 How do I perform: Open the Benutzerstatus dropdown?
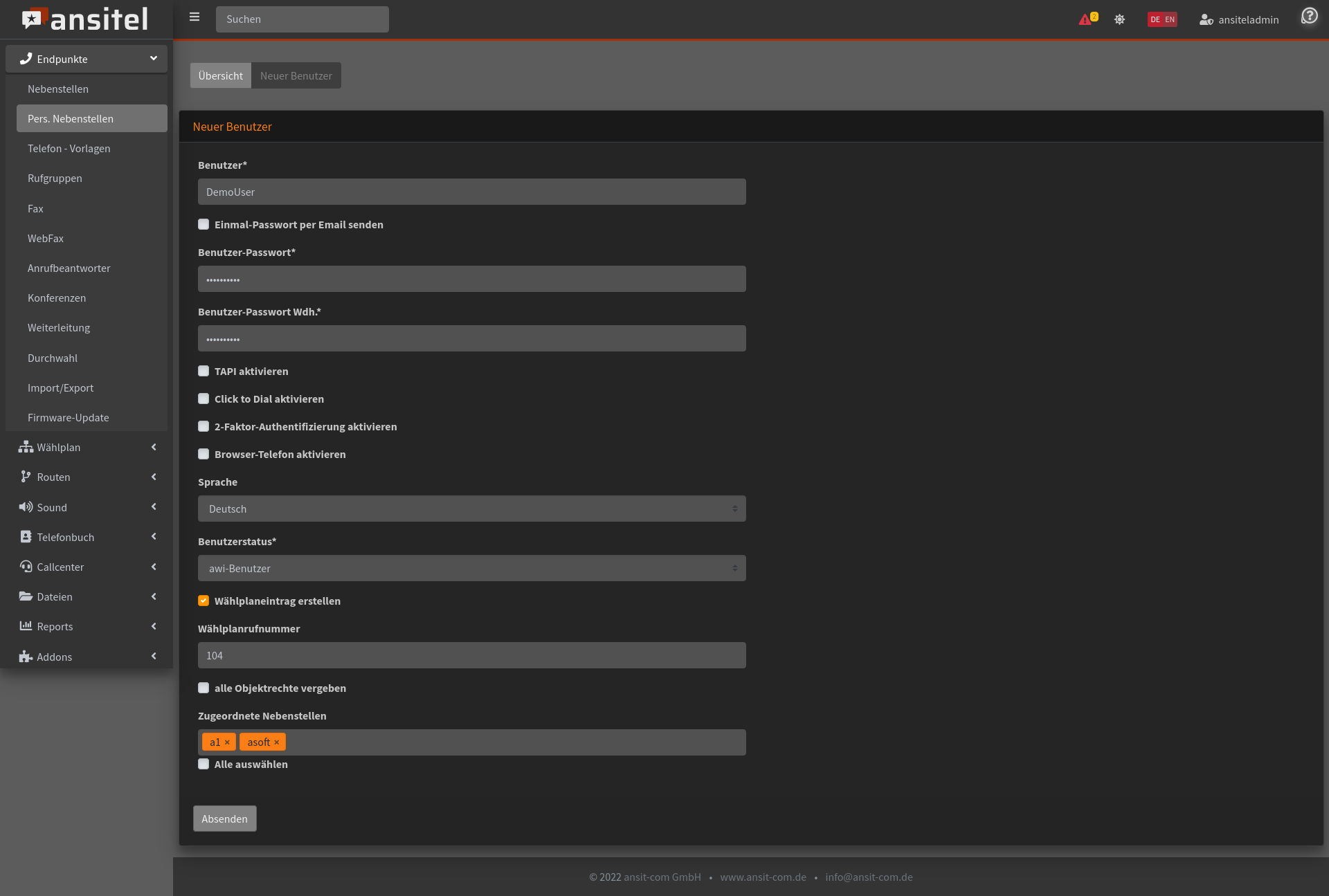click(471, 569)
